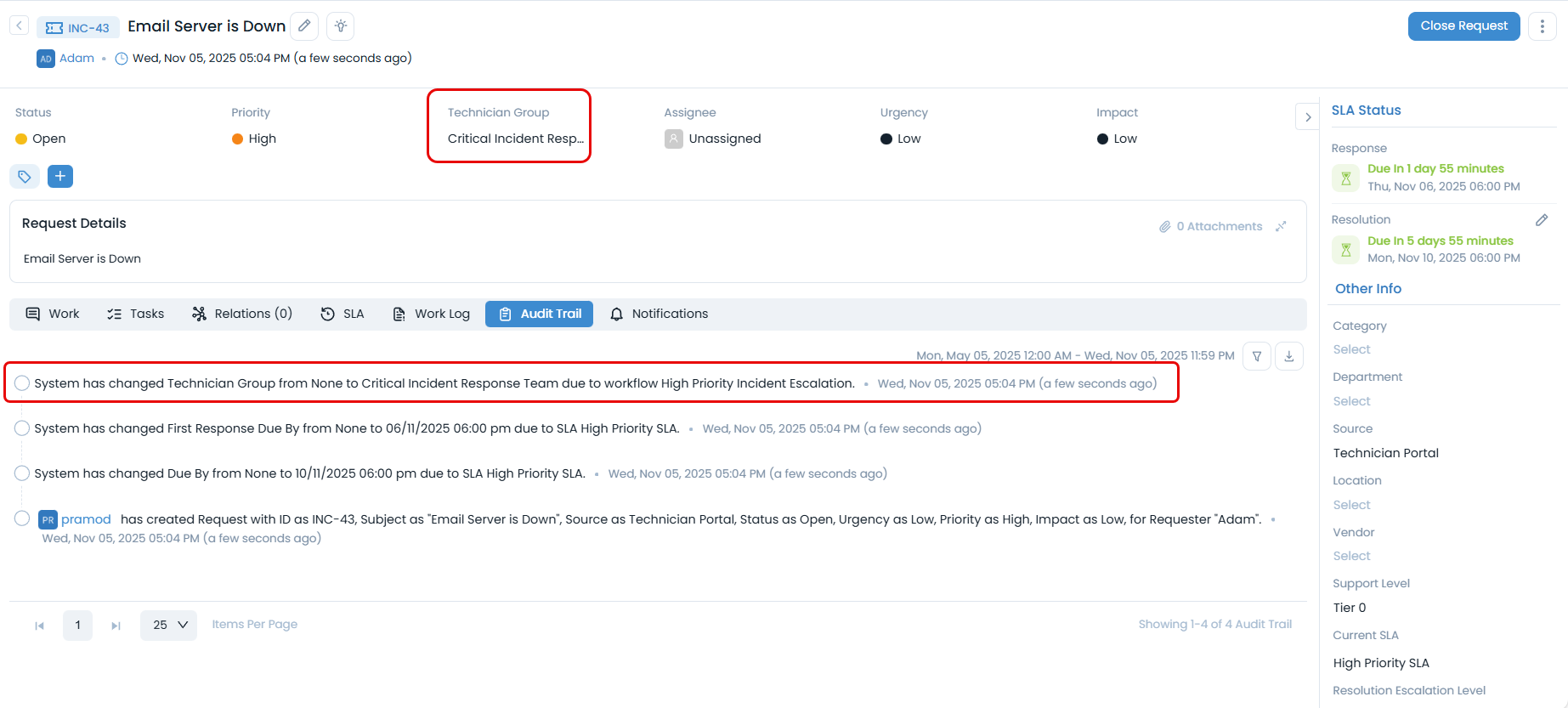
Task: Open the Adam requester link
Action: (76, 58)
